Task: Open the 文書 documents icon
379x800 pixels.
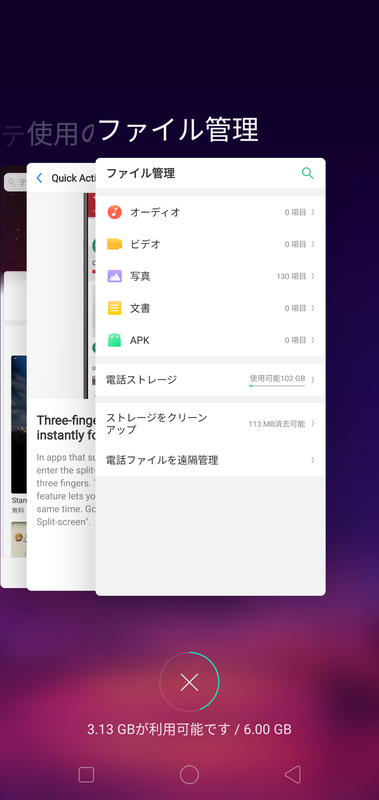Action: coord(115,308)
